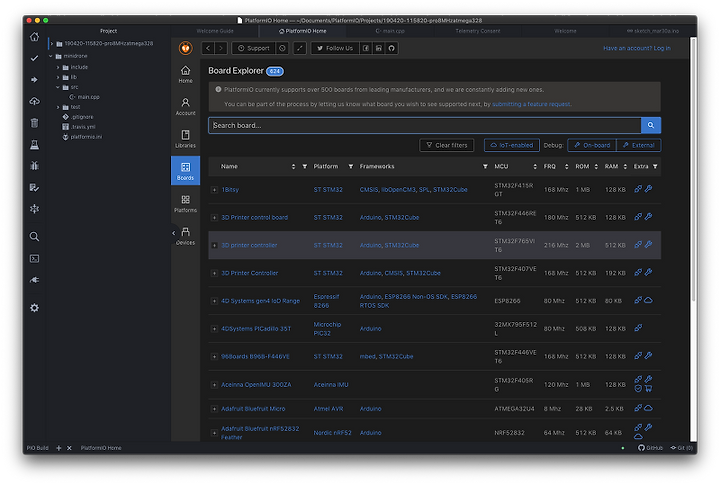The width and height of the screenshot is (720, 485).
Task: Expand the 1Bitsy row details
Action: [214, 190]
